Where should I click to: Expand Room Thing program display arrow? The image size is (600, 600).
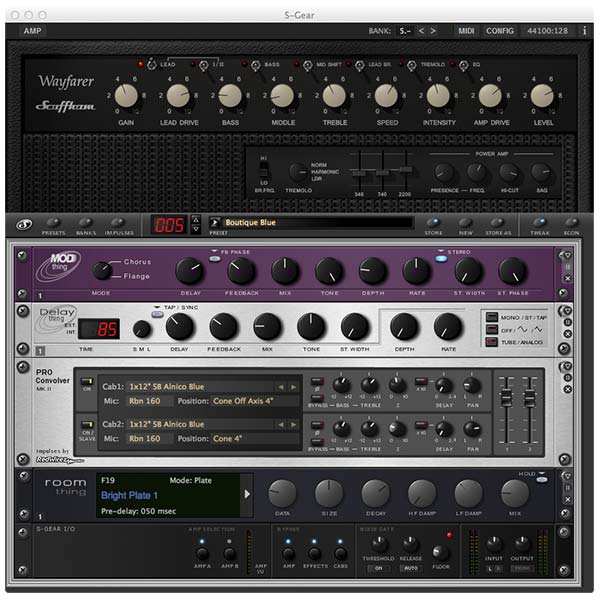pyautogui.click(x=247, y=494)
